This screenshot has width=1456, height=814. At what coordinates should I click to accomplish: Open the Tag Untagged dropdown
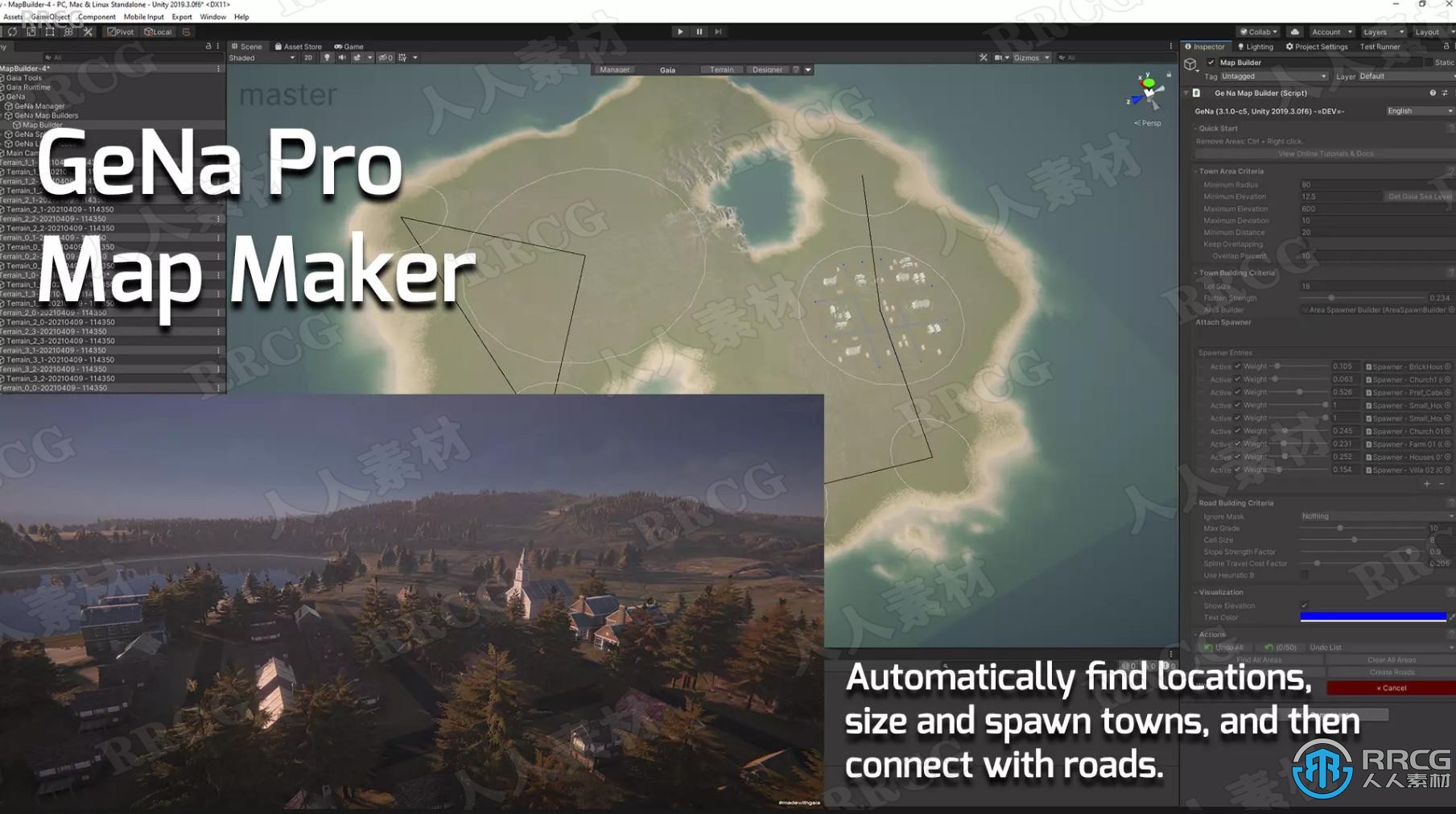1273,76
